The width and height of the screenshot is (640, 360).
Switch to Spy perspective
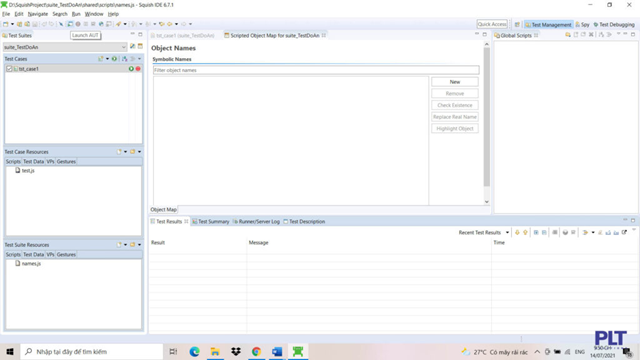tap(582, 24)
